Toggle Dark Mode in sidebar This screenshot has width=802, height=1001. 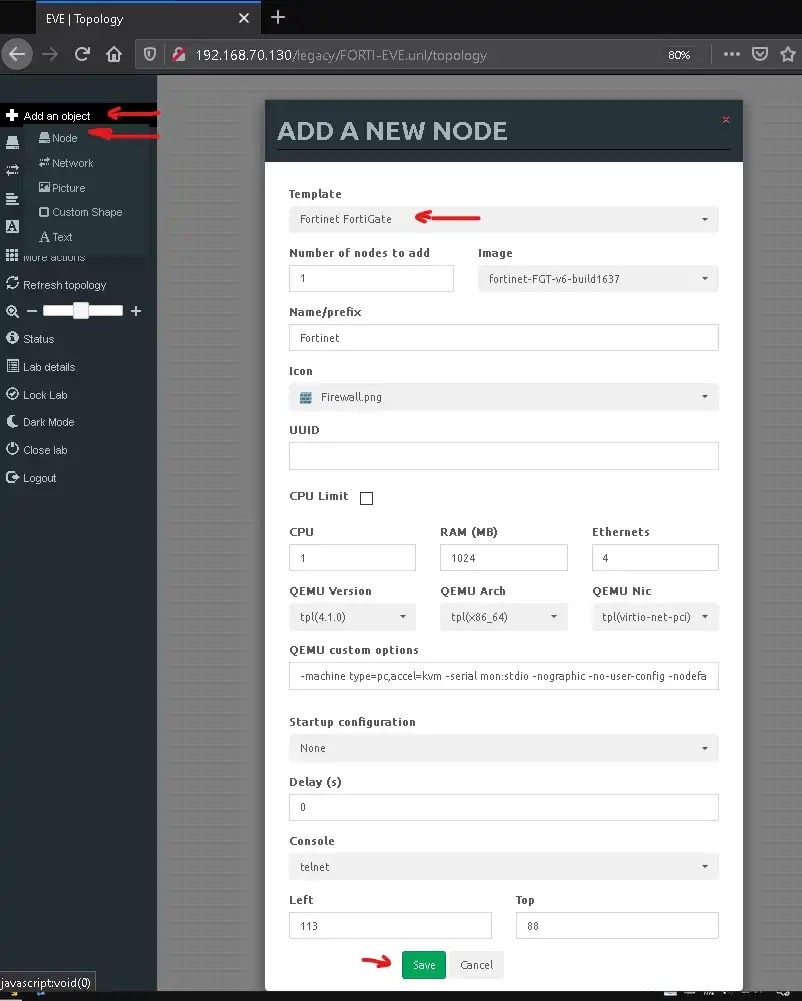click(40, 422)
